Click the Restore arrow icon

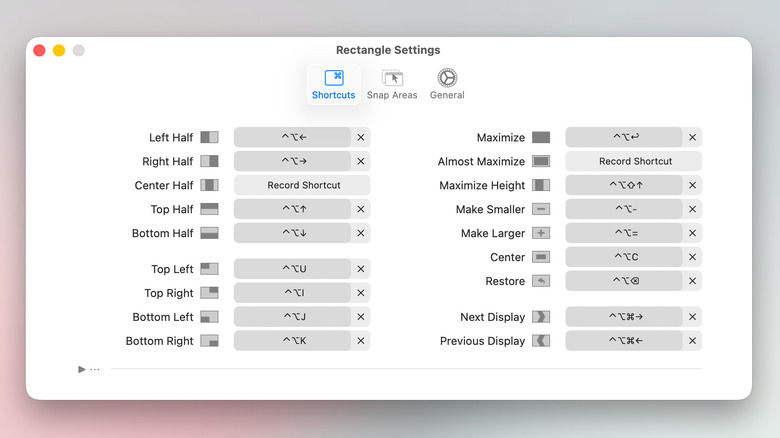point(541,281)
